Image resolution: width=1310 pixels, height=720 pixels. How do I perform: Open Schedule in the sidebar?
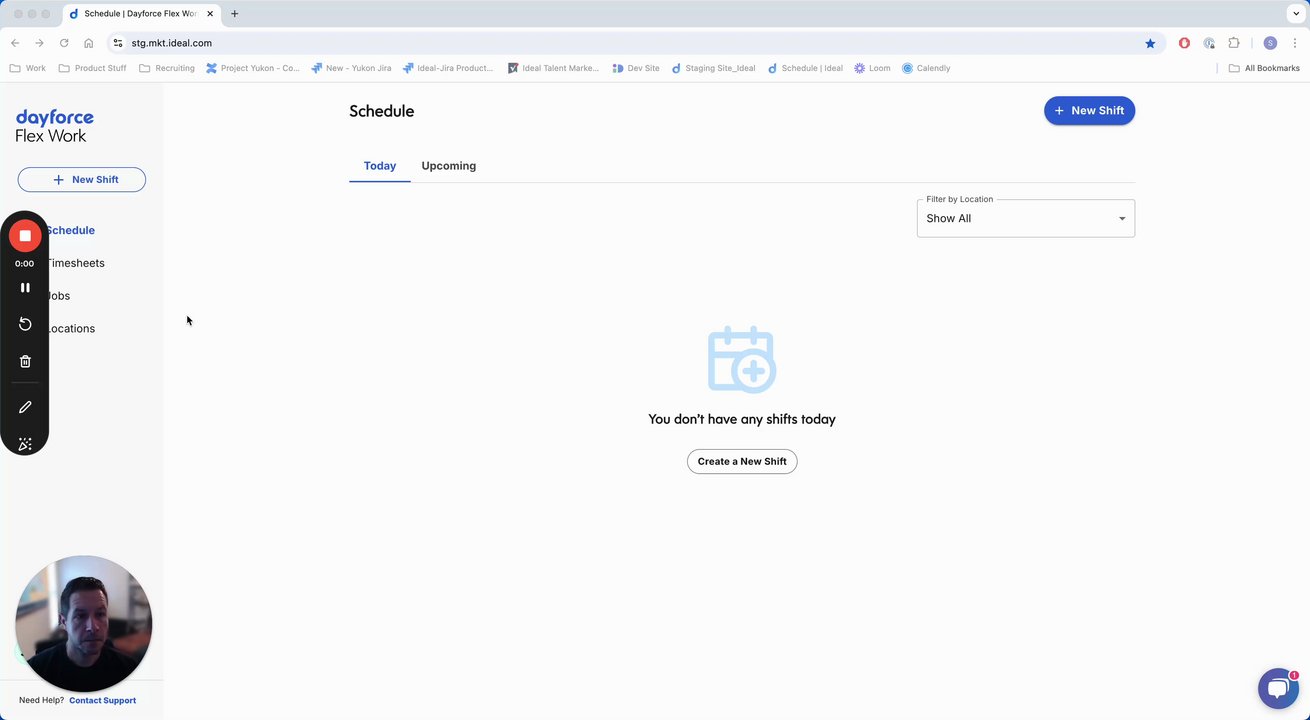[70, 230]
